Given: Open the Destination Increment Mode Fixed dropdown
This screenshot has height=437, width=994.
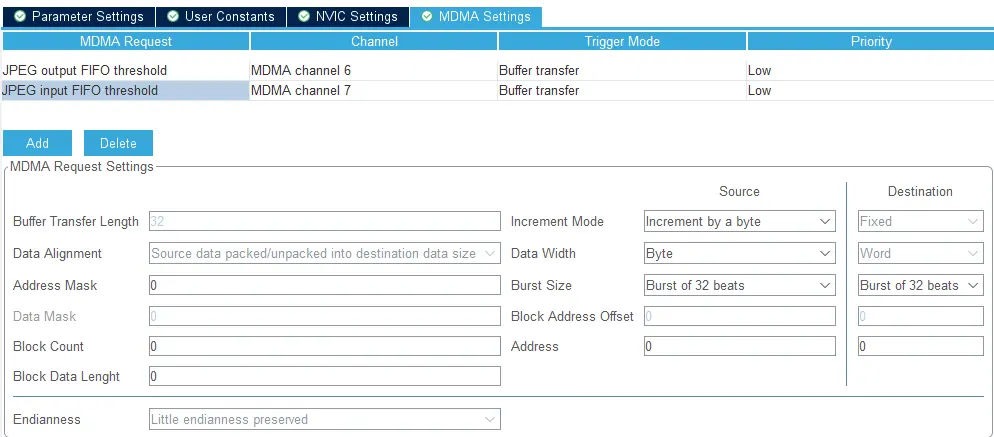Looking at the screenshot, I should (920, 221).
